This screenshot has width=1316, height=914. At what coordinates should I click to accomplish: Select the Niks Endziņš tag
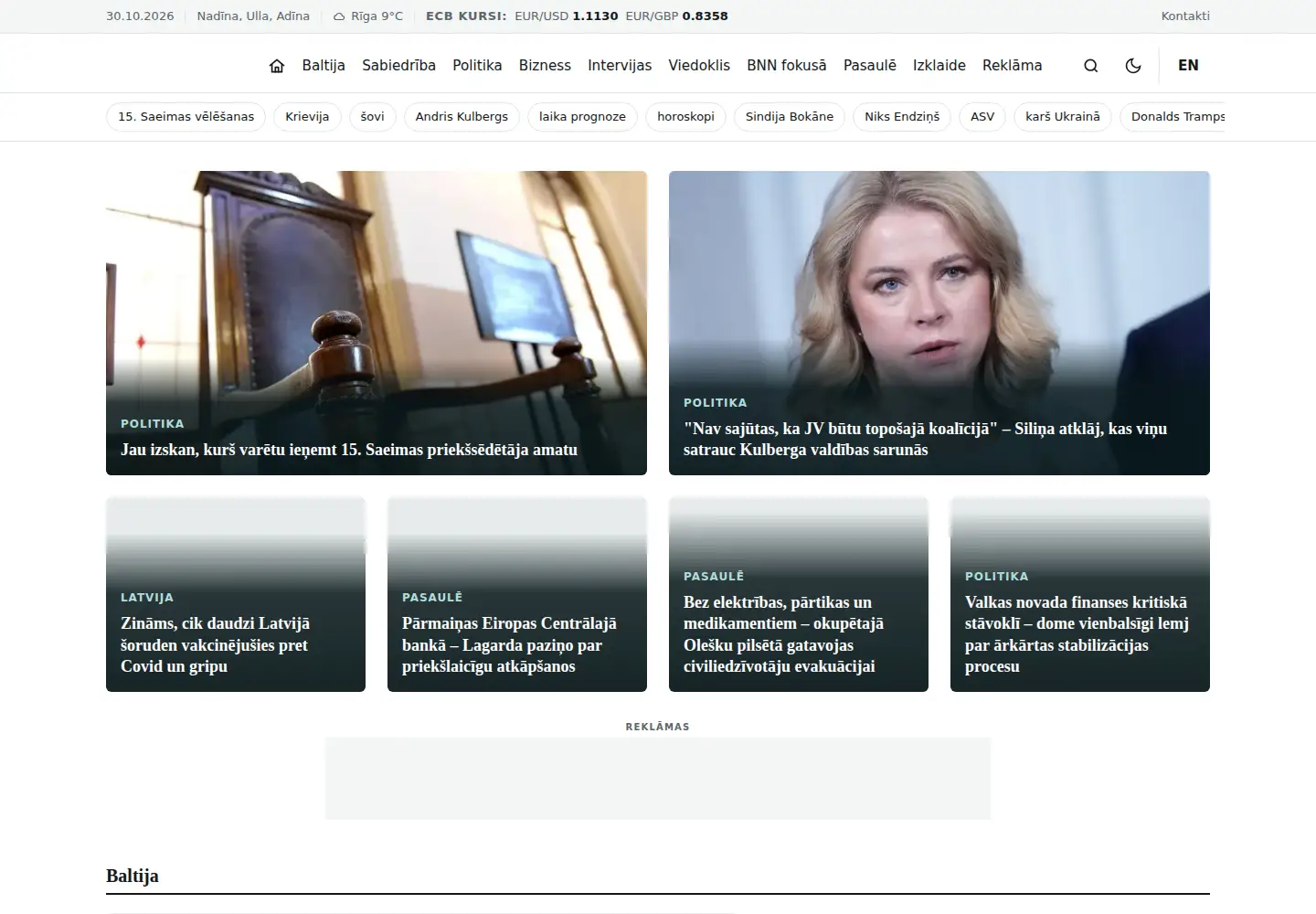pyautogui.click(x=902, y=117)
